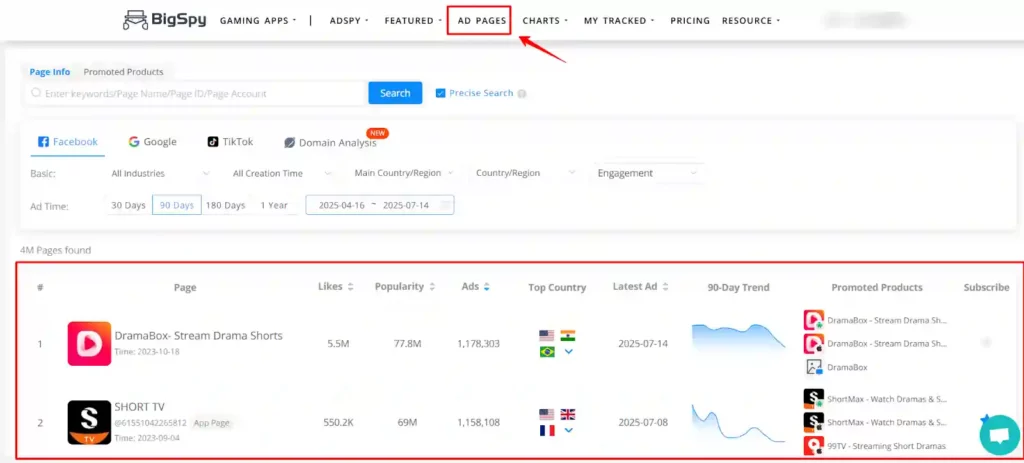Screen dimensions: 1024x463
Task: Expand the Engagement sort dropdown
Action: pyautogui.click(x=648, y=173)
